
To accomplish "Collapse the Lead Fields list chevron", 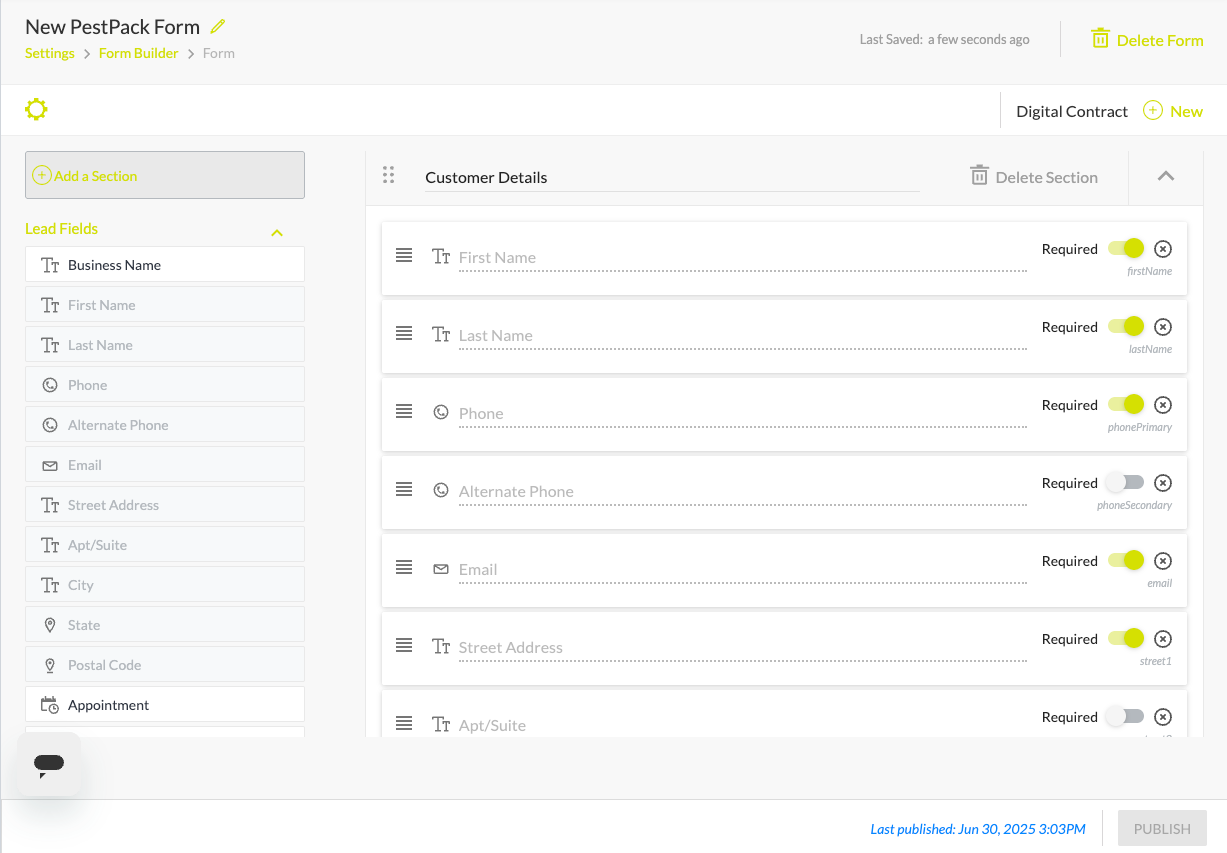I will 277,232.
